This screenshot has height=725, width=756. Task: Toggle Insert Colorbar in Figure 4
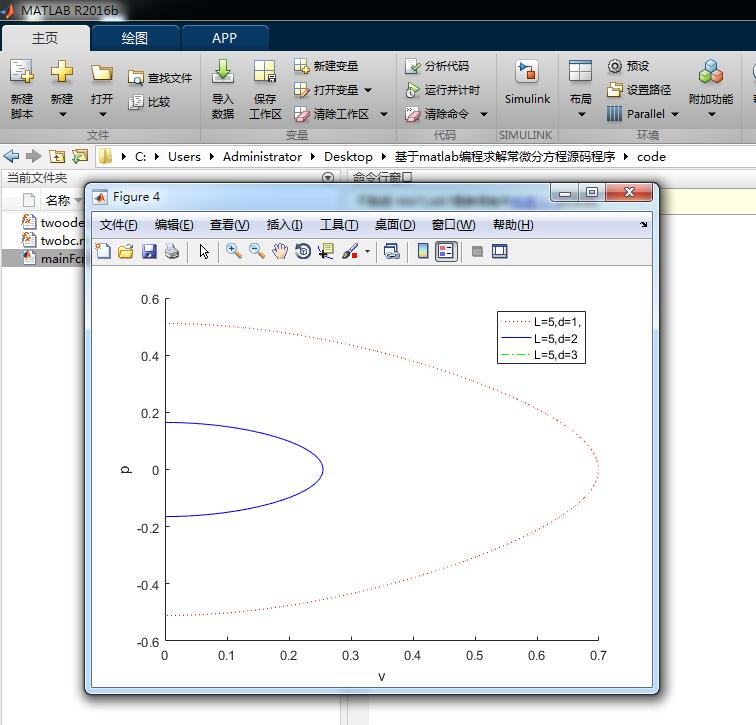(x=423, y=251)
